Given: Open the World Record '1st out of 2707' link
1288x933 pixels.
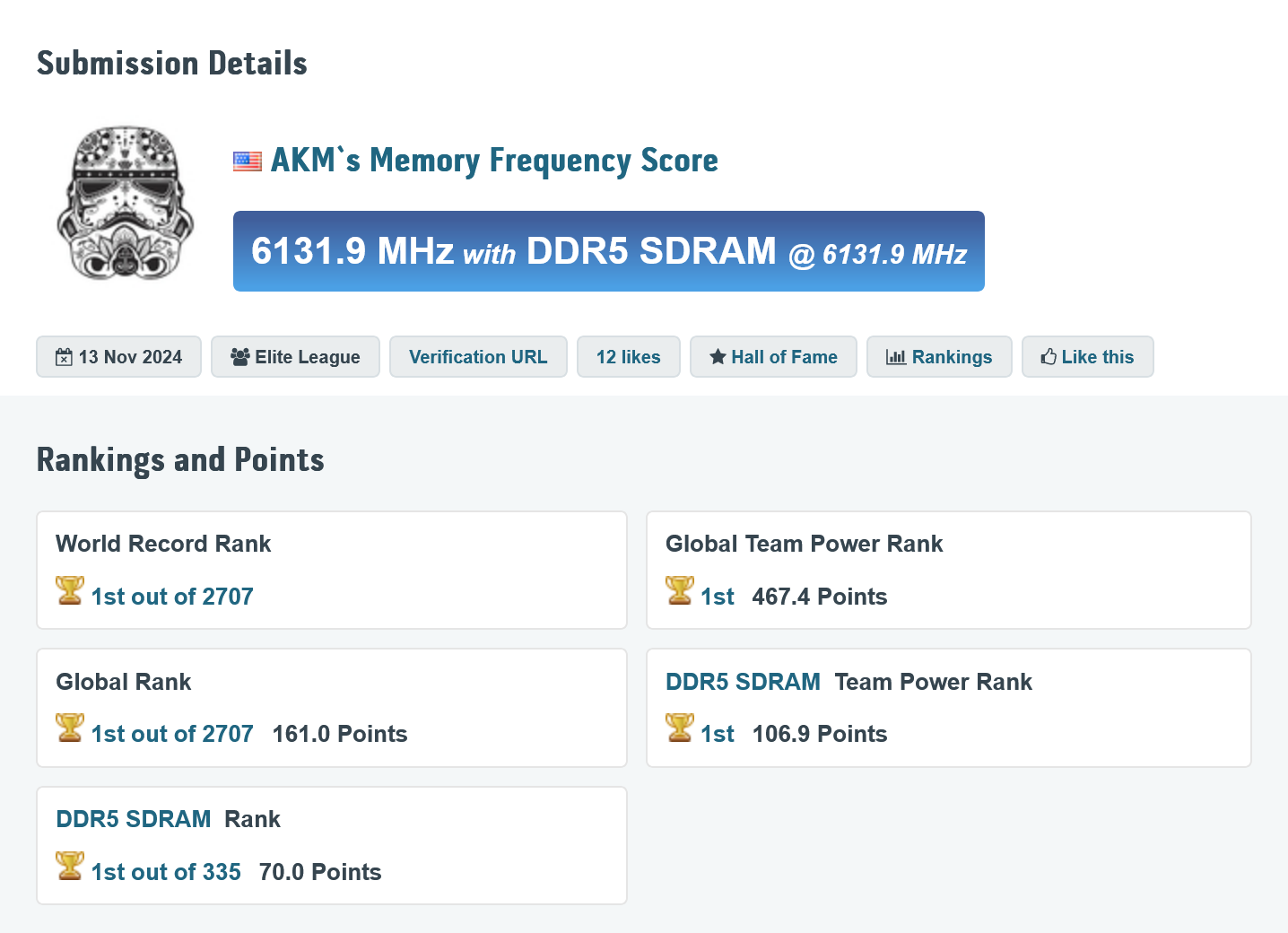Looking at the screenshot, I should coord(172,597).
